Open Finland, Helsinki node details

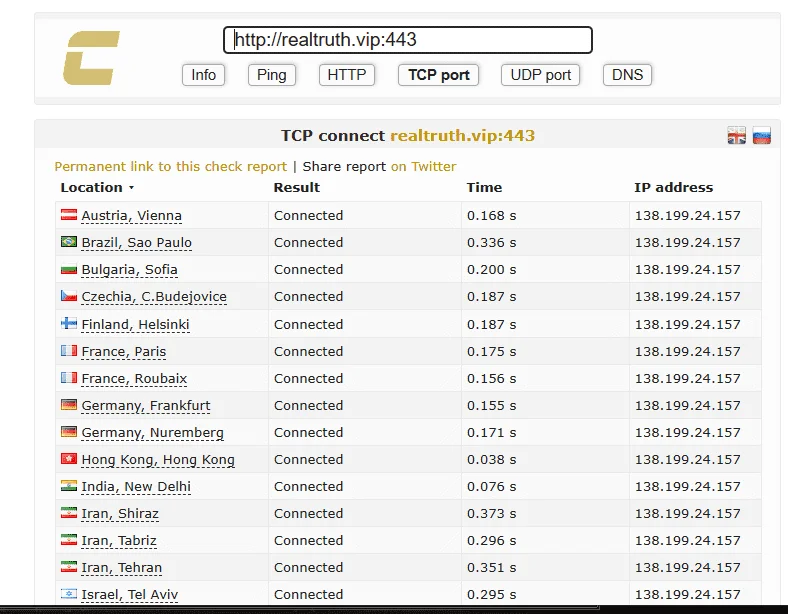pos(135,325)
